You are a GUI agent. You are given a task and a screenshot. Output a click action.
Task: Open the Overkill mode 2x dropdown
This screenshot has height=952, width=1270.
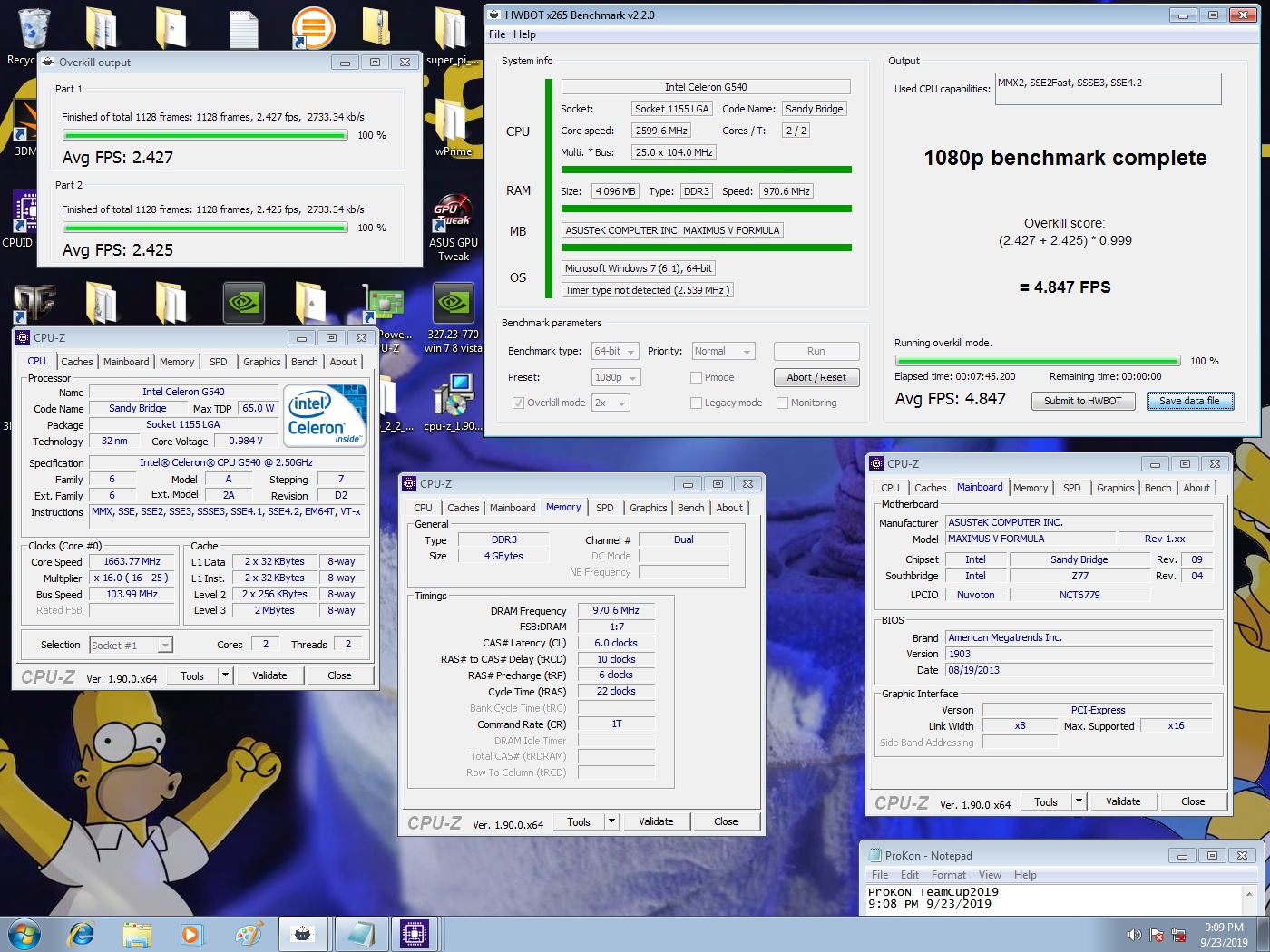pos(611,403)
